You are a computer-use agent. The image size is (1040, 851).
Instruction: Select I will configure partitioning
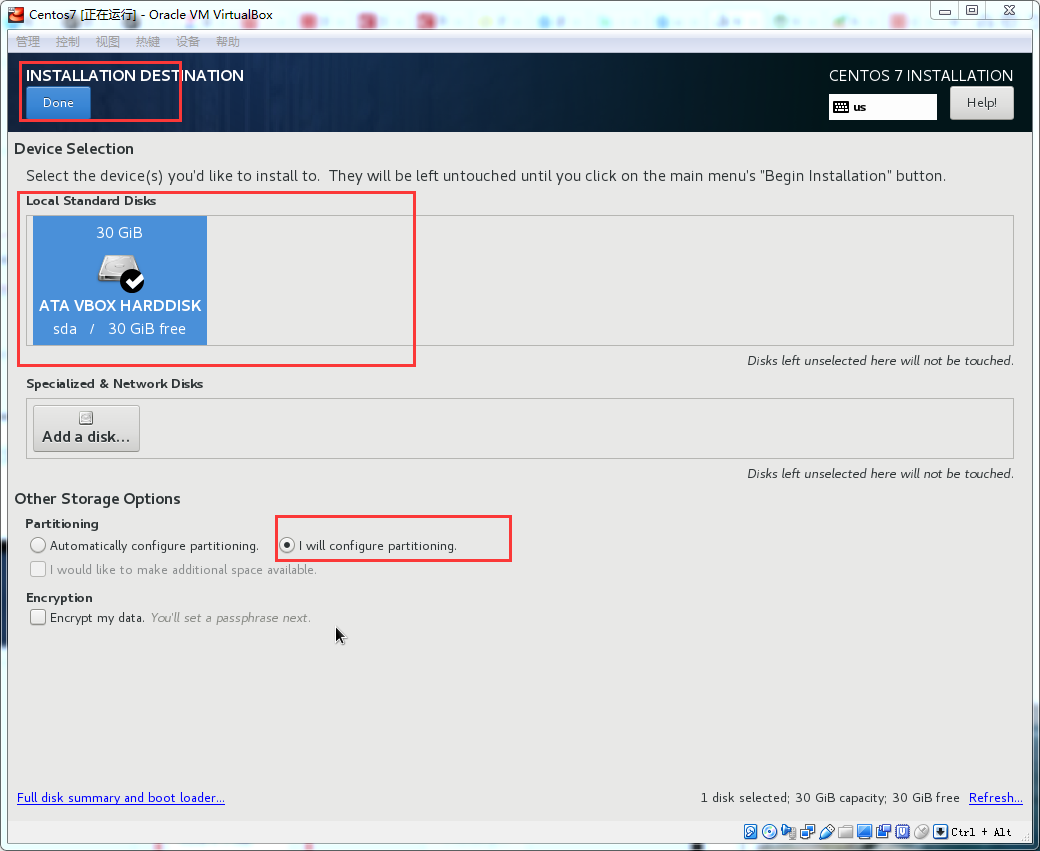click(287, 544)
